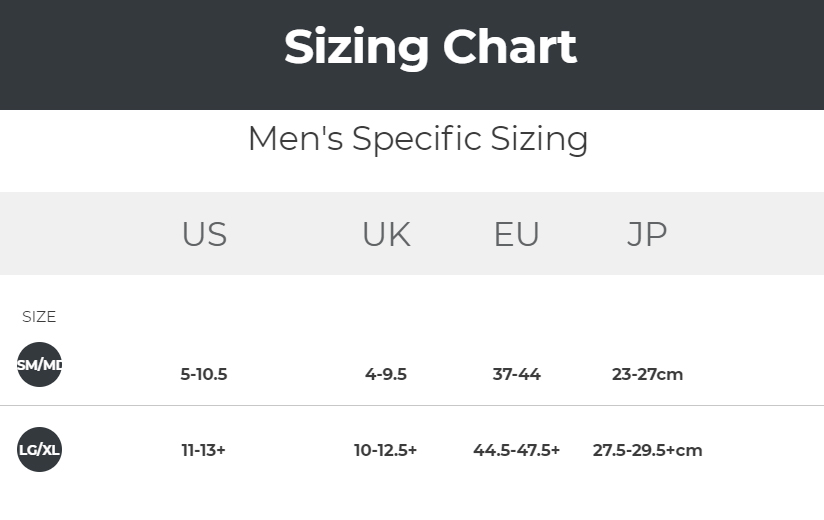Click the EU 44.5-47.5+ value
Image resolution: width=824 pixels, height=520 pixels.
517,450
